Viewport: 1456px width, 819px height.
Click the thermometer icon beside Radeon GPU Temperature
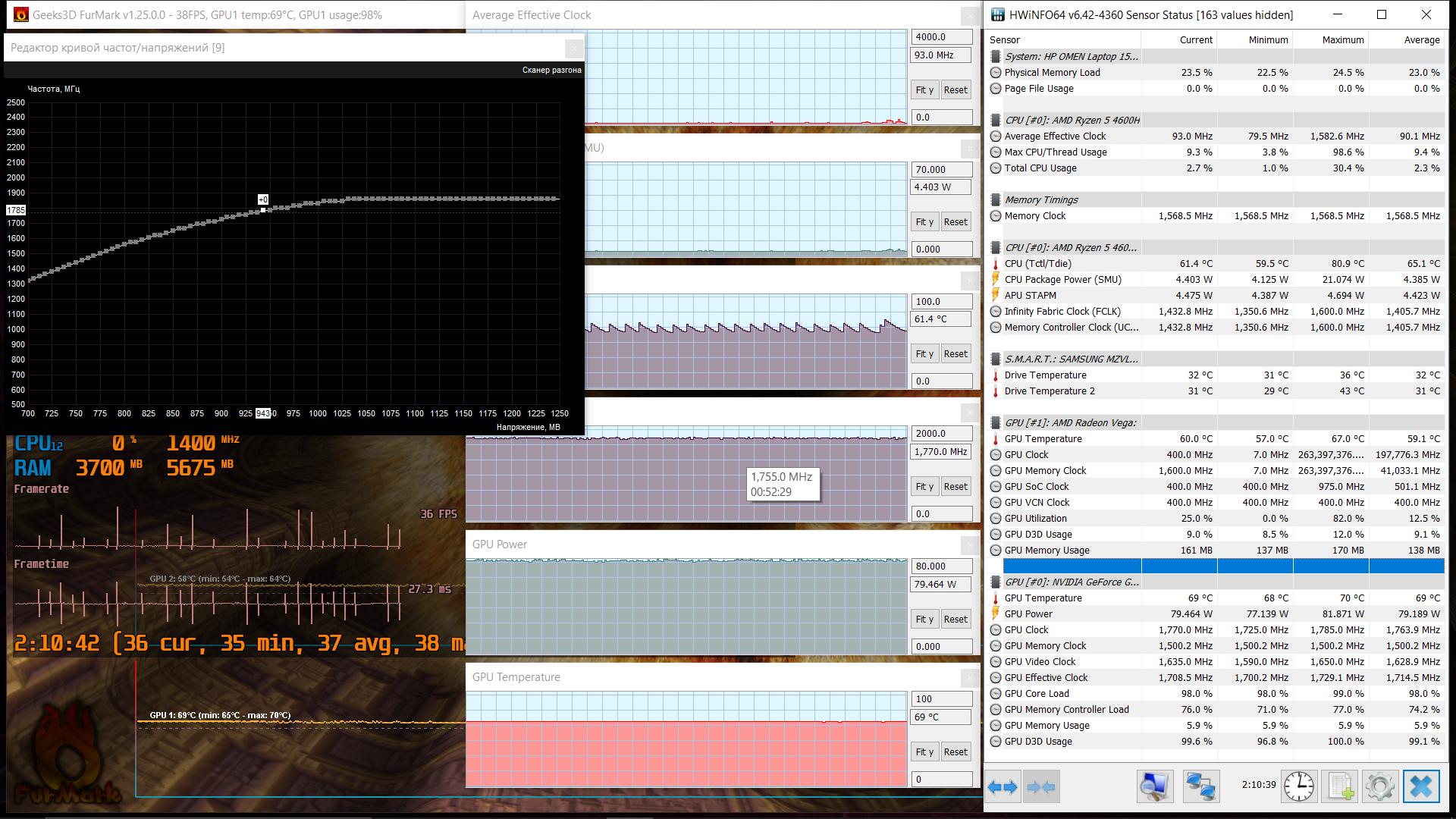[x=996, y=439]
